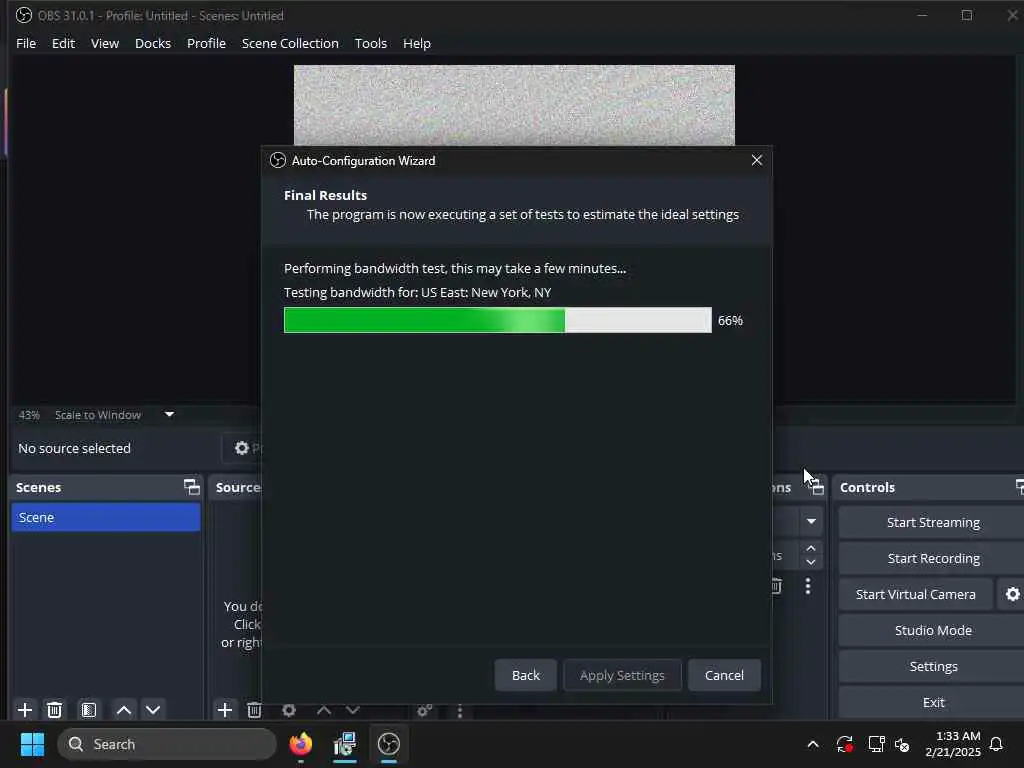This screenshot has width=1024, height=768.
Task: Click the 66% progress label
Action: coord(730,321)
